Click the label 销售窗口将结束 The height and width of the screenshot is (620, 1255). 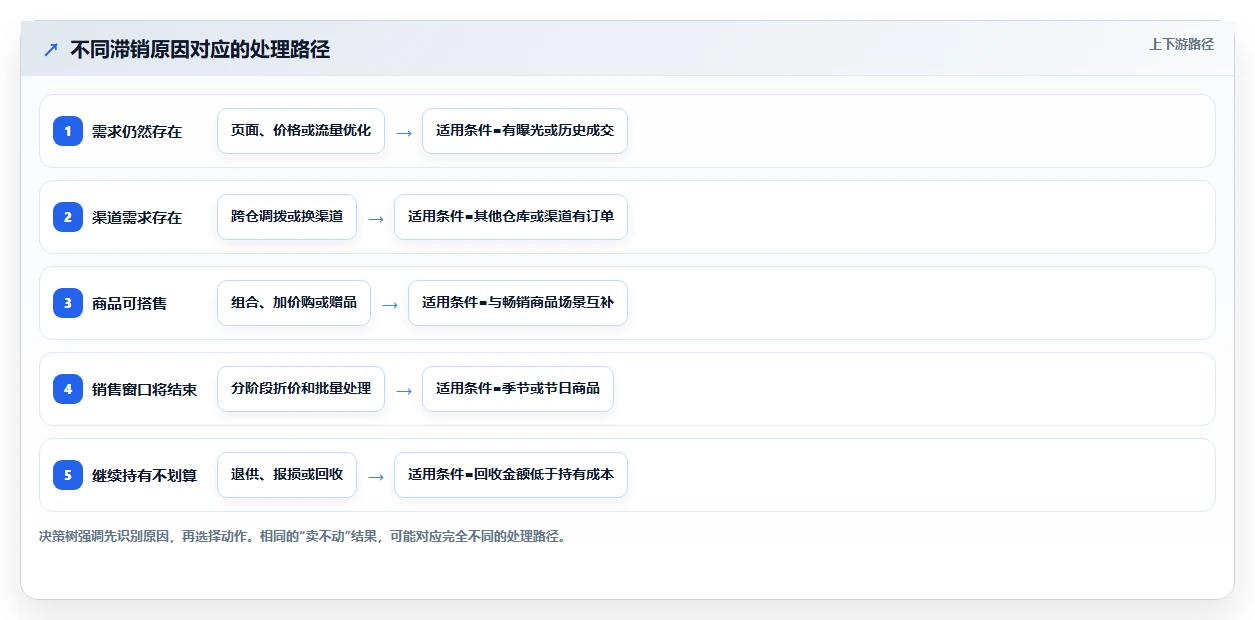point(144,389)
